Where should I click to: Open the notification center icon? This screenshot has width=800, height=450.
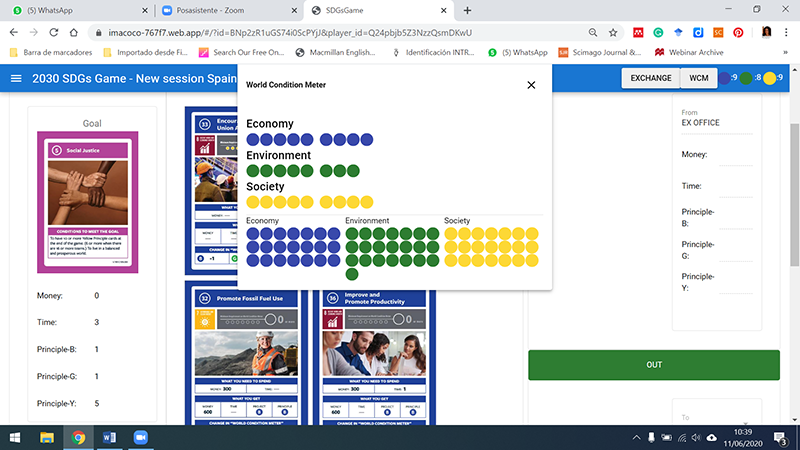click(780, 438)
